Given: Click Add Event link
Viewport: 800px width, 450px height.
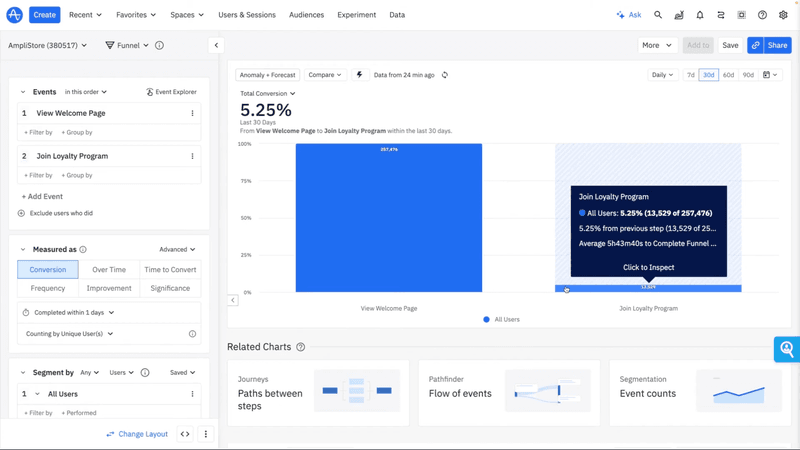Looking at the screenshot, I should tap(42, 197).
